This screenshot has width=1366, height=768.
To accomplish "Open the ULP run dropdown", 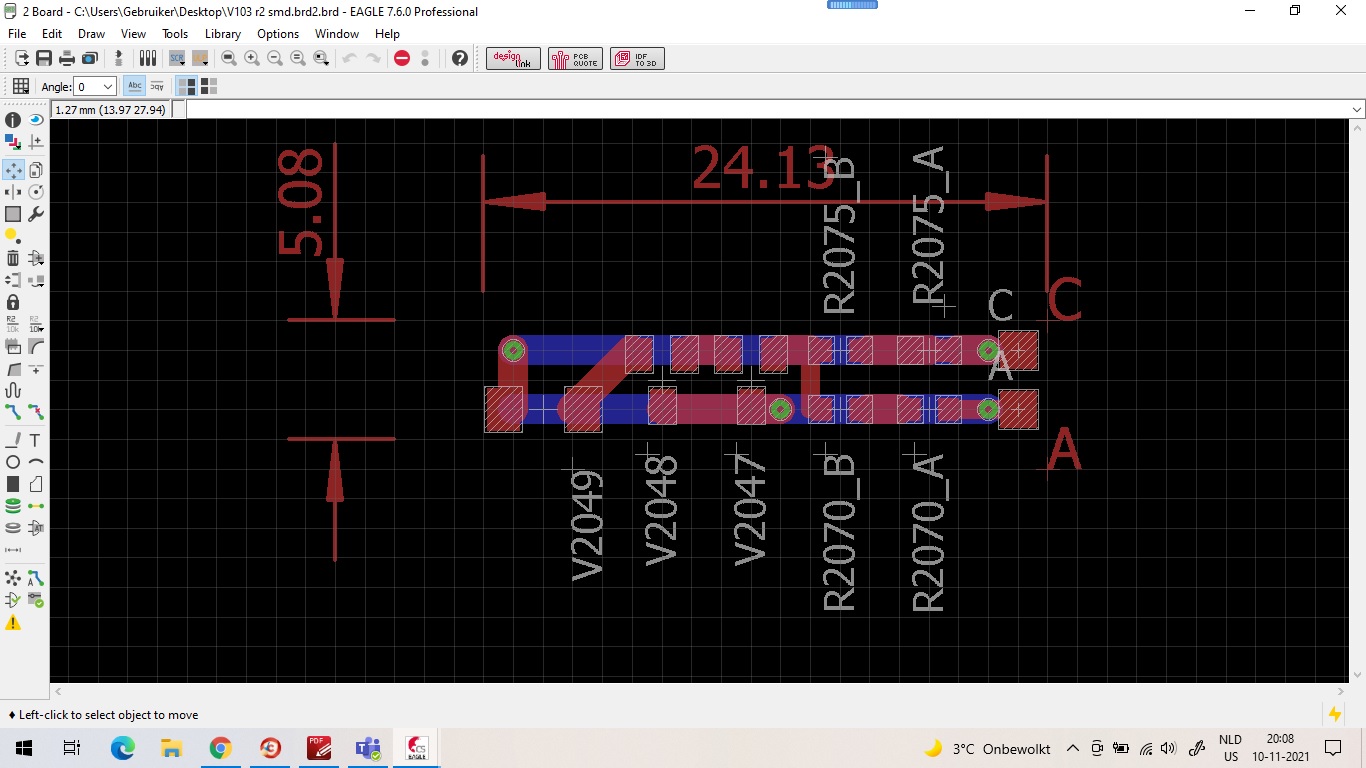I will click(x=200, y=58).
